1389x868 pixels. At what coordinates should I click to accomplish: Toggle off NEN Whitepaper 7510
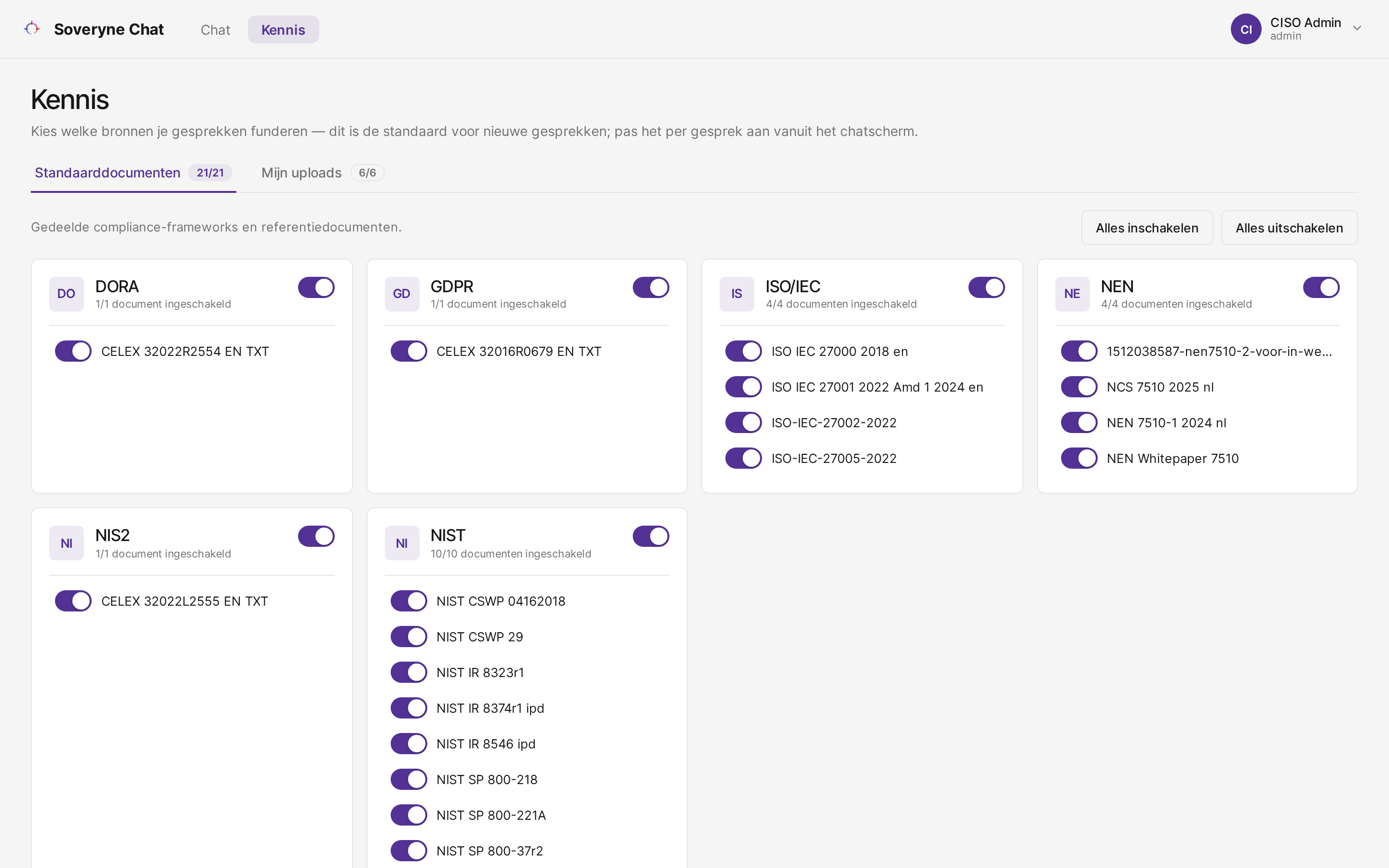[1079, 458]
